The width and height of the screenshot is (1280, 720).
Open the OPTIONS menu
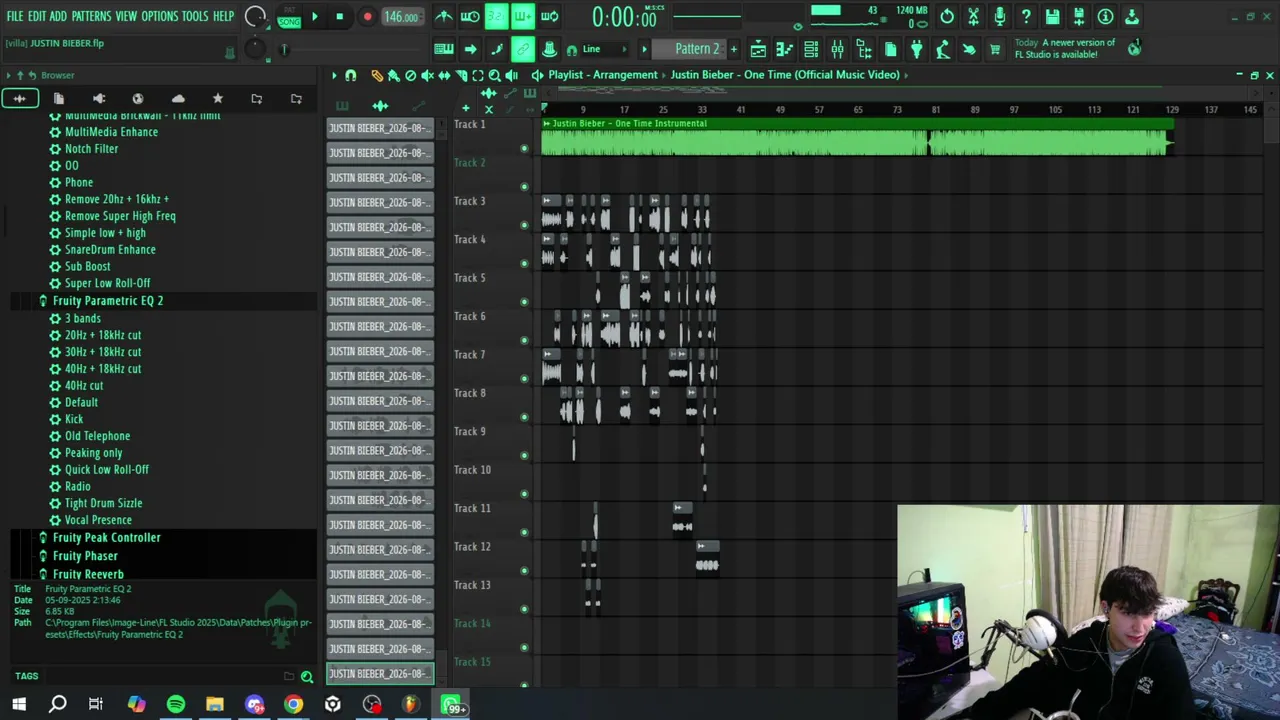pos(160,17)
